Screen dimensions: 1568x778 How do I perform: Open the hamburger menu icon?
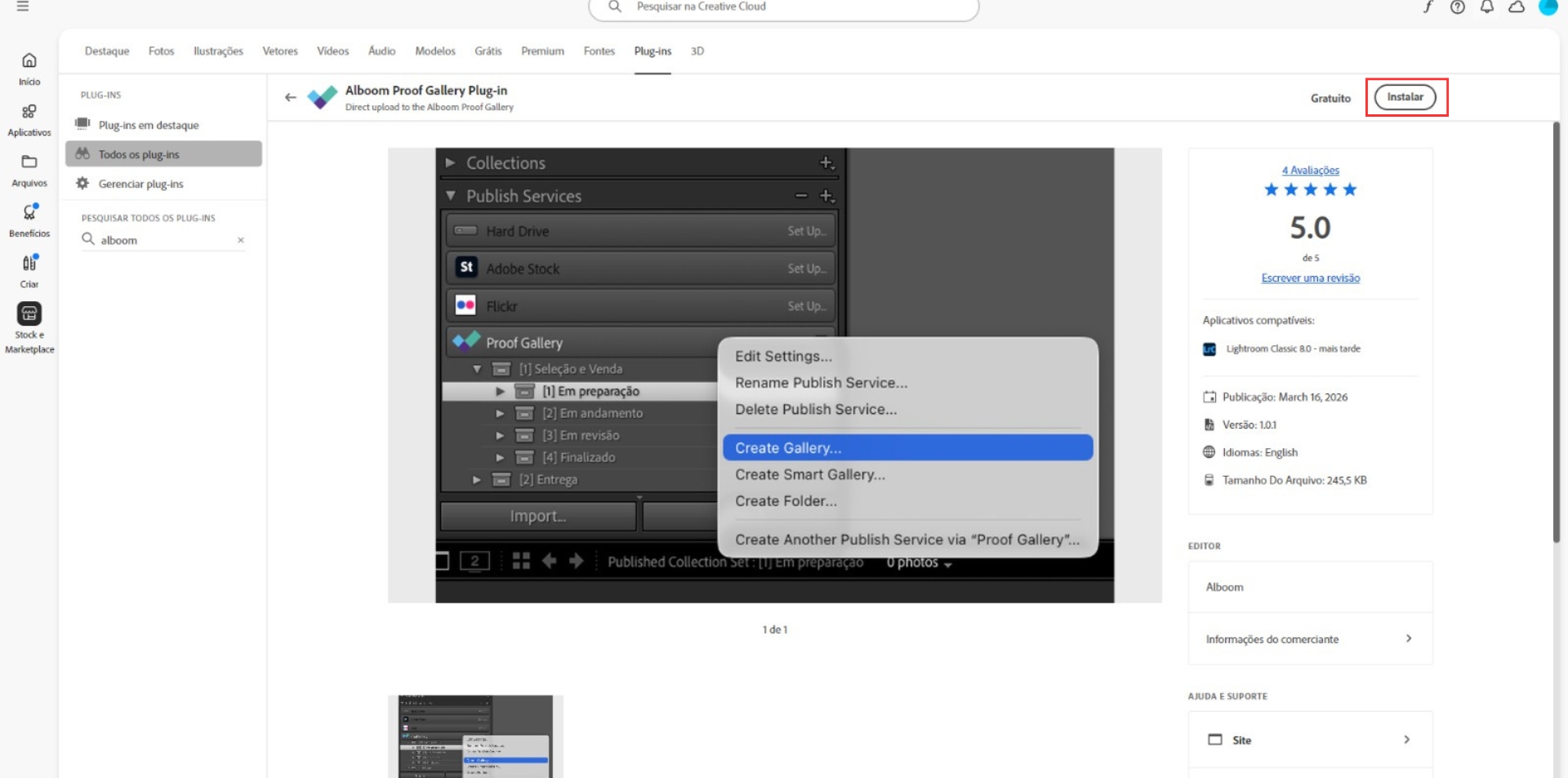(23, 7)
